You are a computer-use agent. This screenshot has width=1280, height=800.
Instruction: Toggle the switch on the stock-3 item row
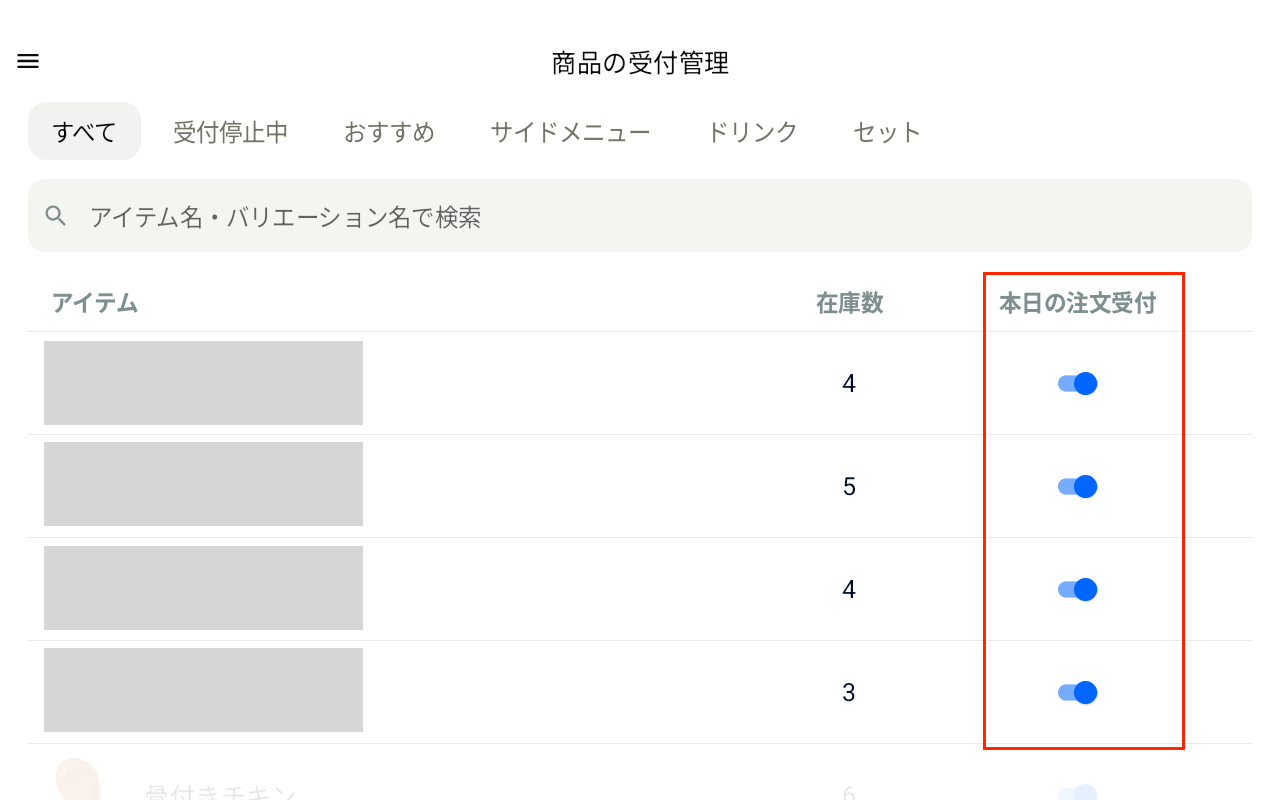1078,691
